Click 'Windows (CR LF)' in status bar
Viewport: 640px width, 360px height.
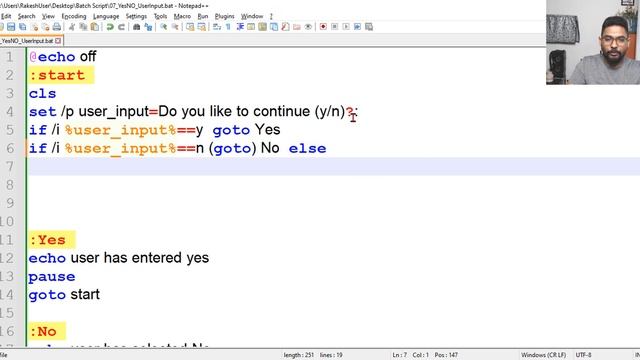point(543,355)
